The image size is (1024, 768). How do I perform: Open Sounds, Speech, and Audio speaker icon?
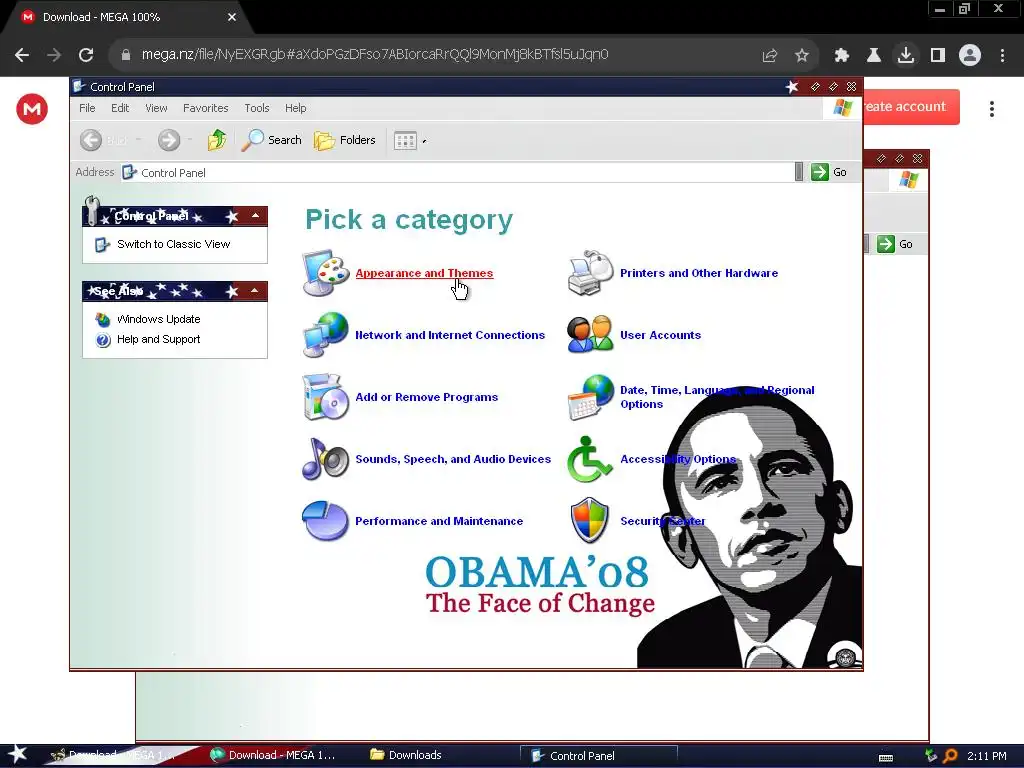tap(326, 458)
